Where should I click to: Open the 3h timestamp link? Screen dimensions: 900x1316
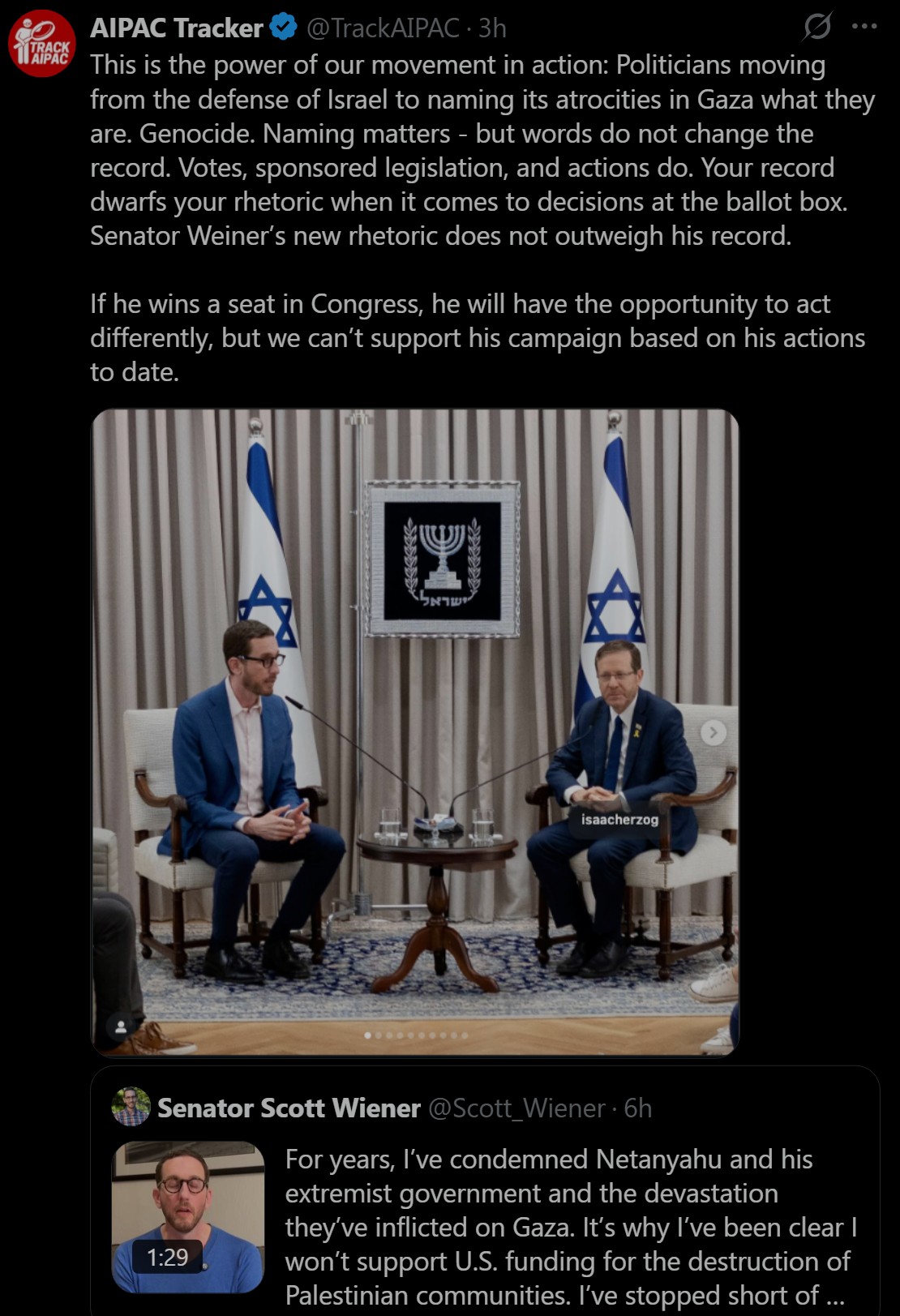pyautogui.click(x=491, y=28)
